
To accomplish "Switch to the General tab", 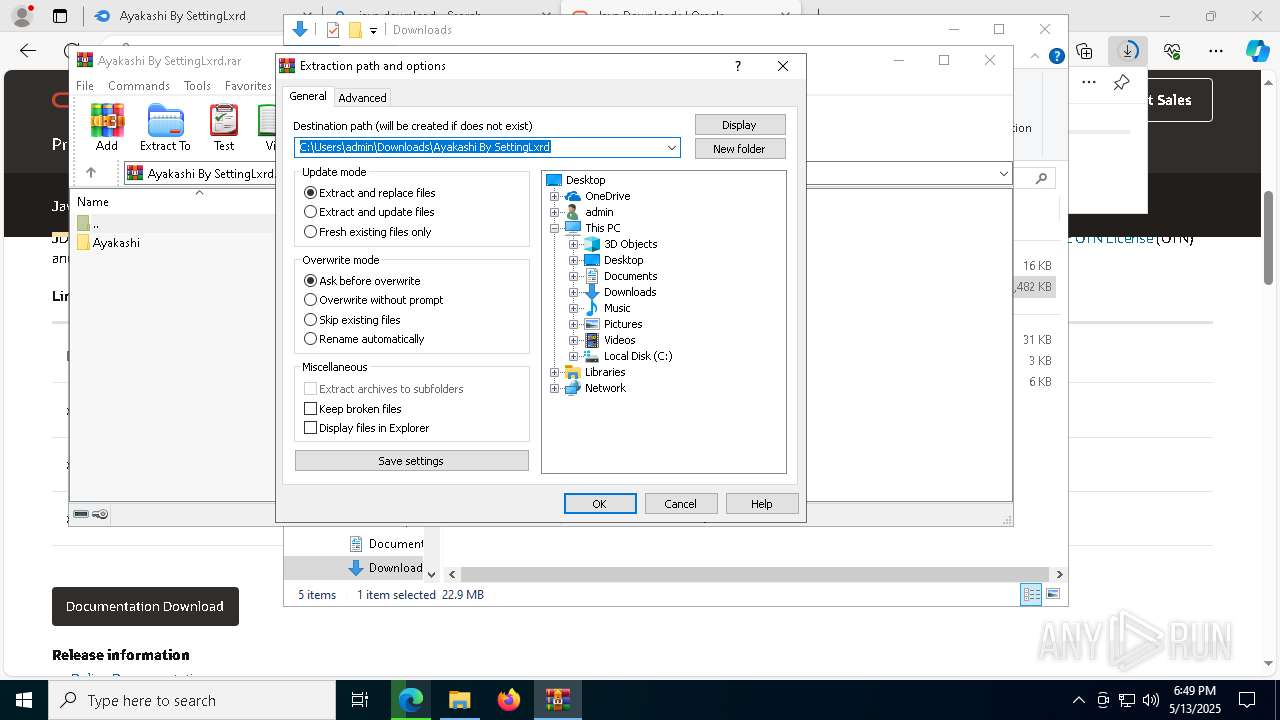I will 308,96.
